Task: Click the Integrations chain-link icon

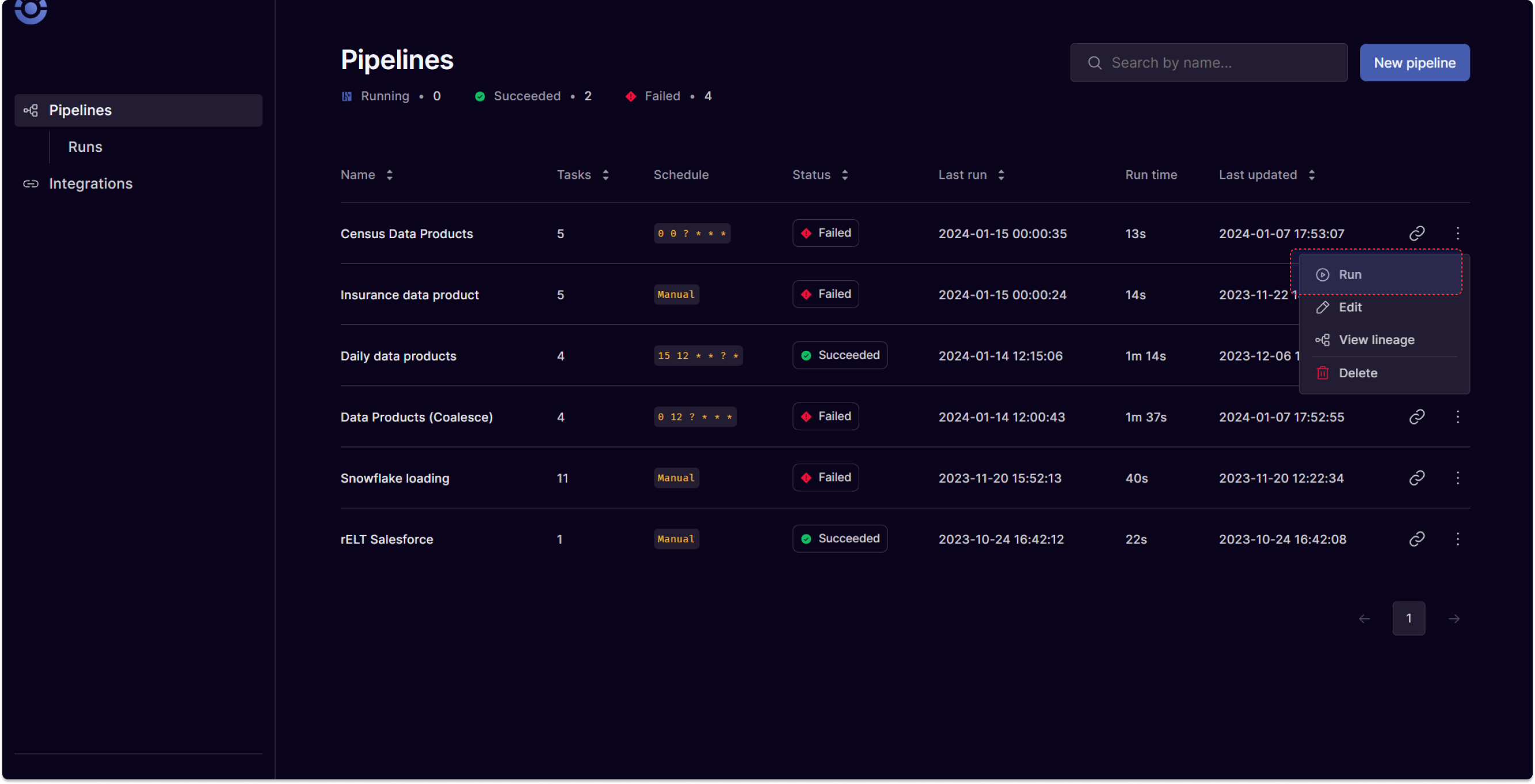Action: pos(31,183)
